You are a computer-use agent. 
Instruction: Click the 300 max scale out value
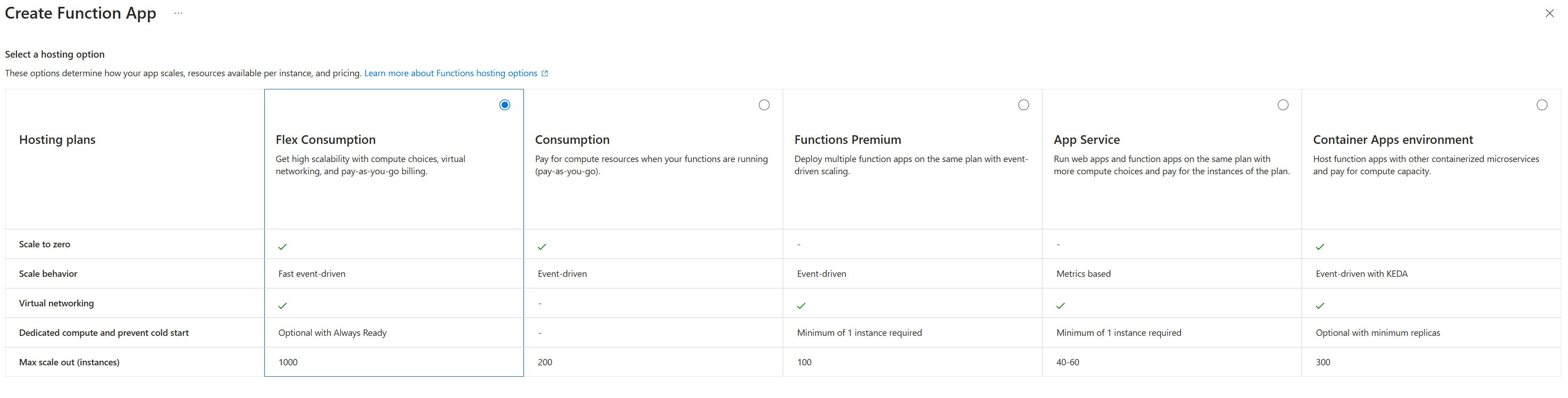coord(1323,362)
